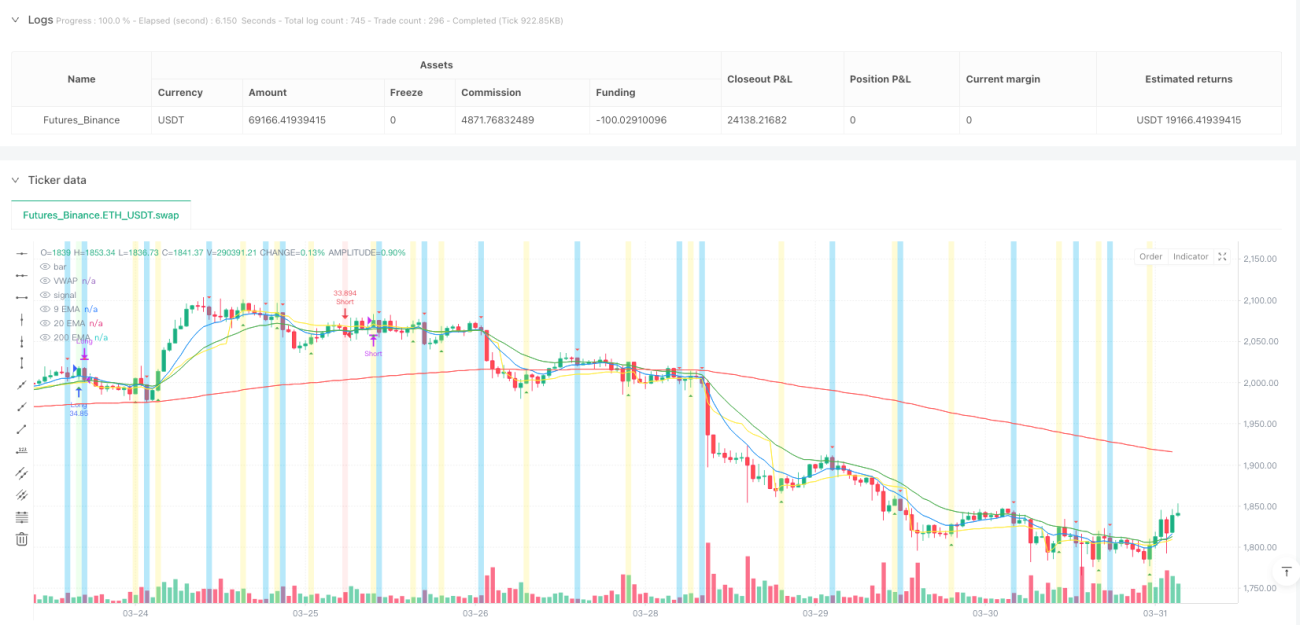The width and height of the screenshot is (1300, 625).
Task: Collapse the Logs section
Action: click(x=15, y=19)
